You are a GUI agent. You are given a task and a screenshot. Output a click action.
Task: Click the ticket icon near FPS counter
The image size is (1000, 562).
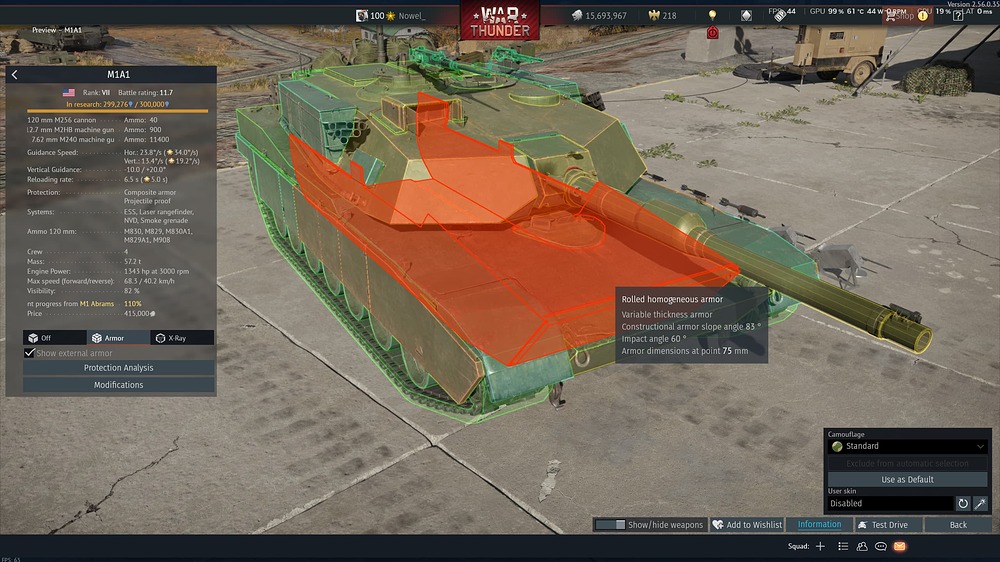point(779,15)
